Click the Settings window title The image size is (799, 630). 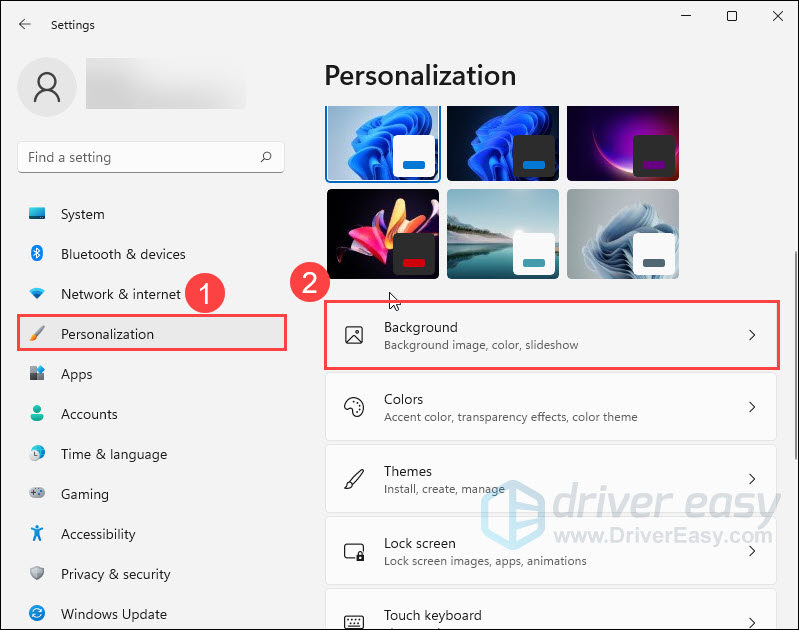(x=72, y=24)
